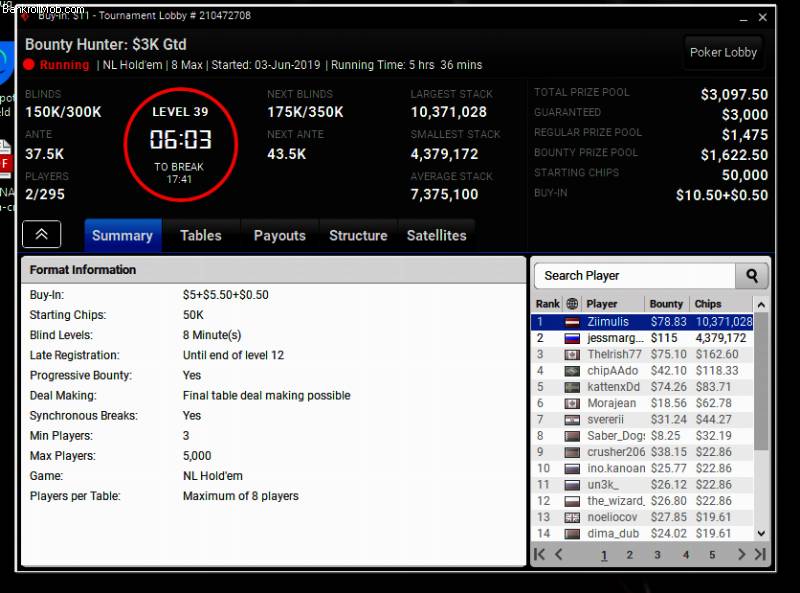The image size is (800, 593).
Task: Sort the list by Bounty column header
Action: click(x=666, y=304)
